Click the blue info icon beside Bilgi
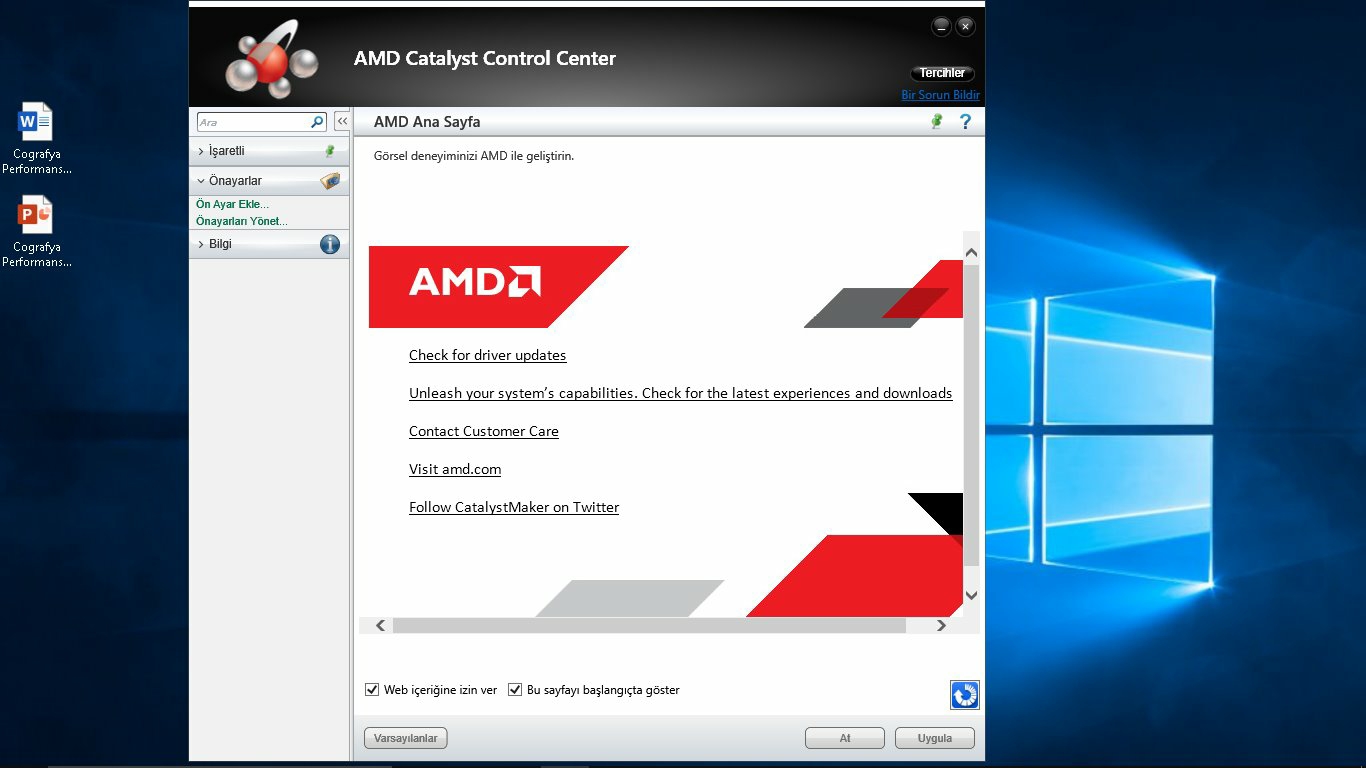 click(x=330, y=244)
